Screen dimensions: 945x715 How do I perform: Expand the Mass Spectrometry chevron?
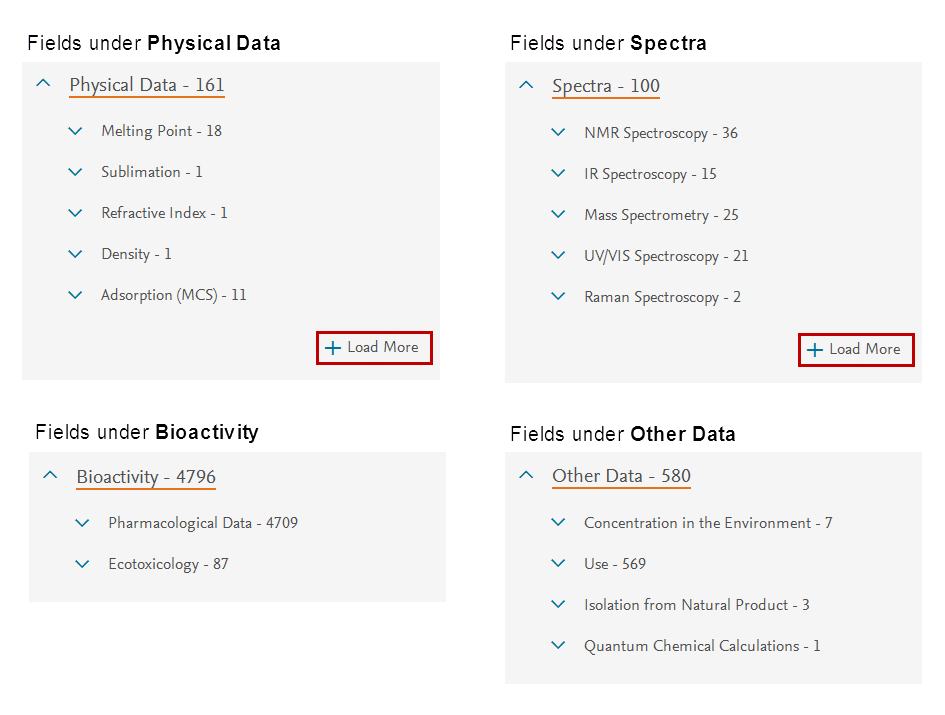pos(558,214)
